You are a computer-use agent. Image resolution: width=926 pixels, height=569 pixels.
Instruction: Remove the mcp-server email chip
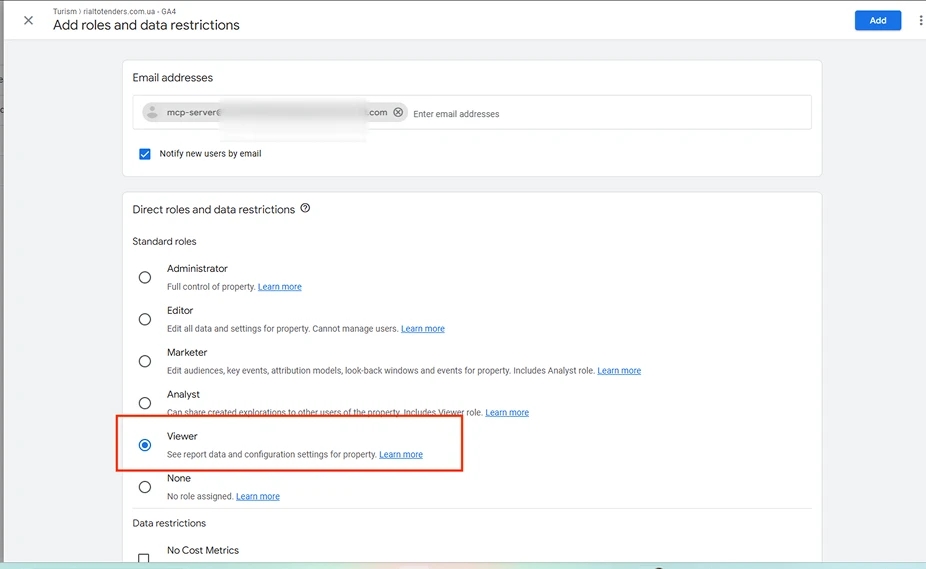[398, 112]
